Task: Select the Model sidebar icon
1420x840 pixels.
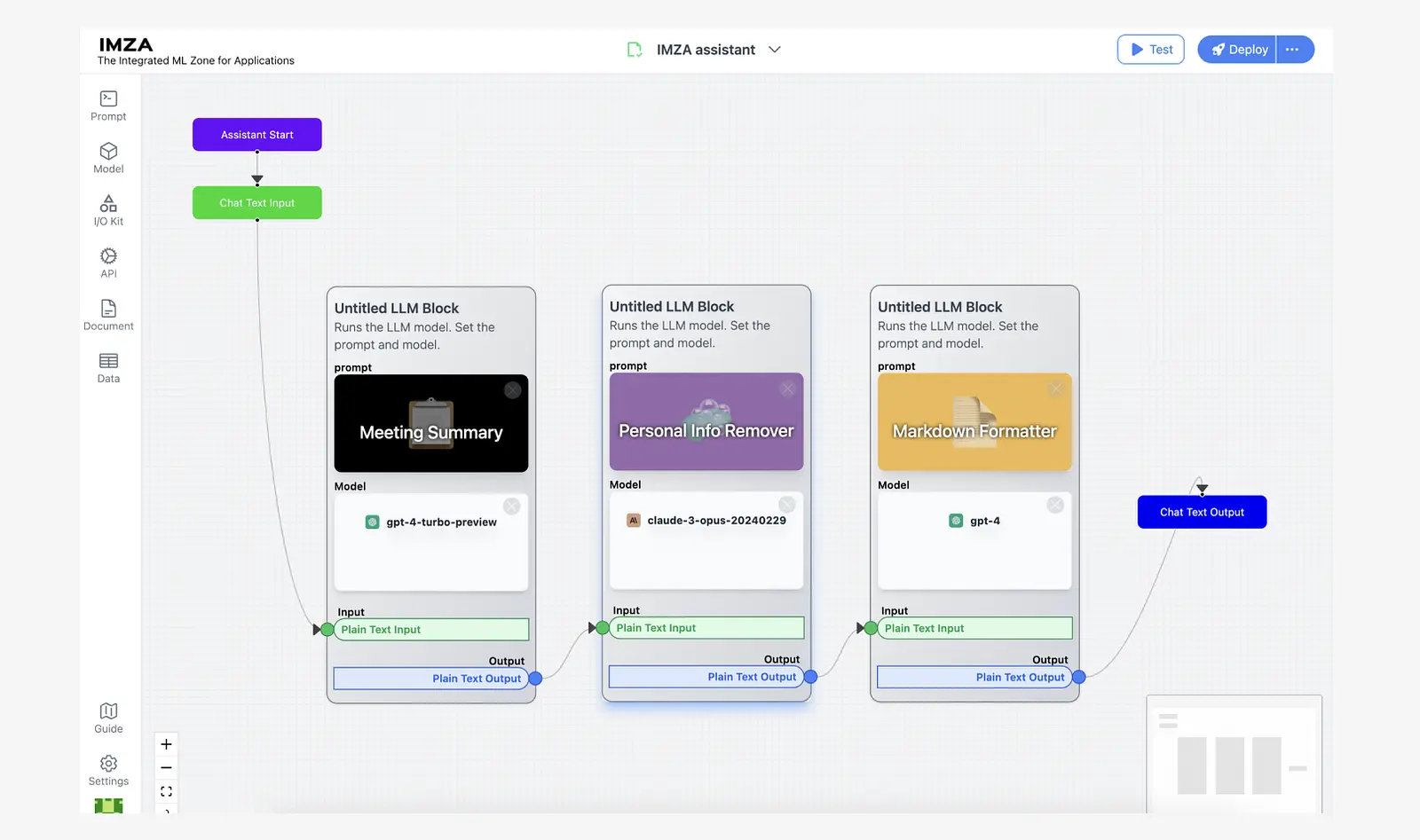Action: [x=108, y=158]
